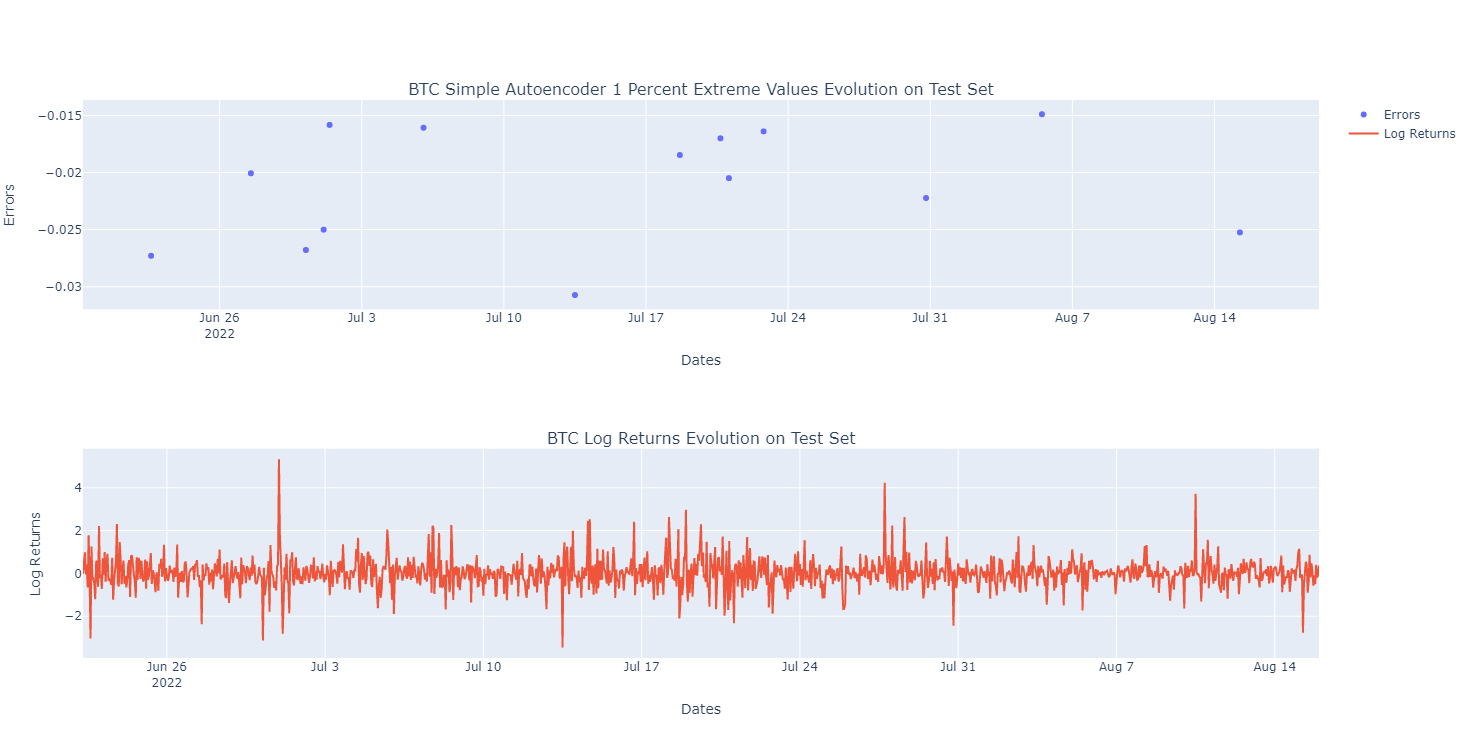The image size is (1473, 737).
Task: Select the error point at -0.02 near Jun 27
Action: click(x=251, y=173)
